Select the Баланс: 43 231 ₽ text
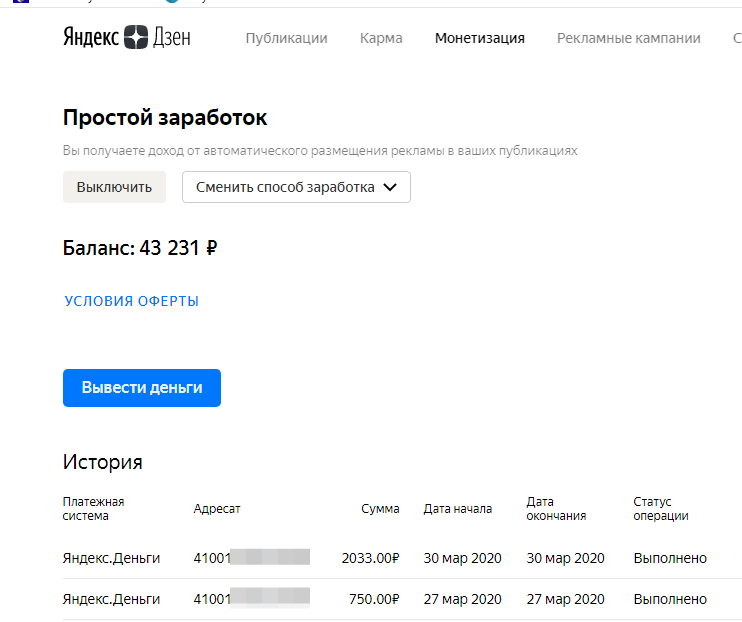Screen dimensions: 742x622 [x=140, y=248]
